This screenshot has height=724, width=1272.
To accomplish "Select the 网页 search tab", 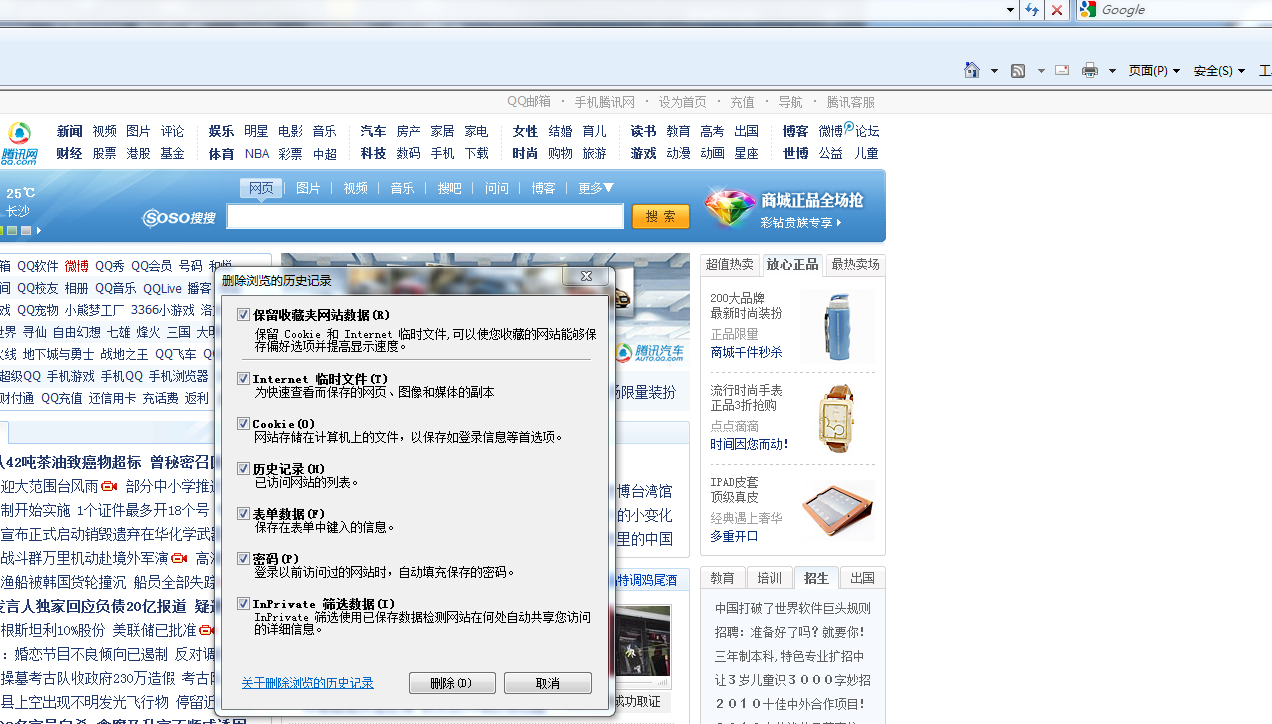I will point(261,188).
